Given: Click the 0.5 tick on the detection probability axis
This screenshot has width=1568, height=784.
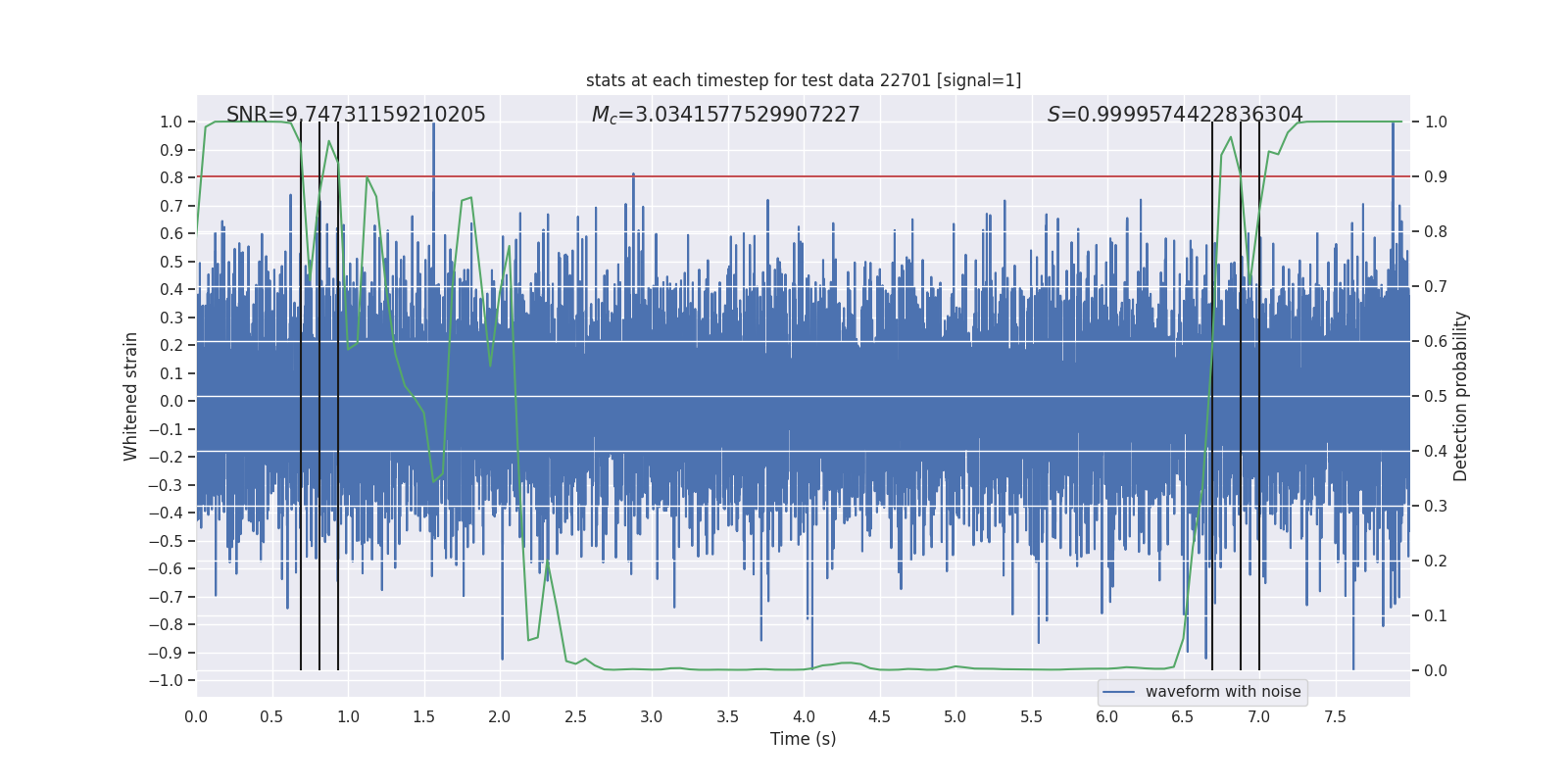Looking at the screenshot, I should [x=1436, y=396].
